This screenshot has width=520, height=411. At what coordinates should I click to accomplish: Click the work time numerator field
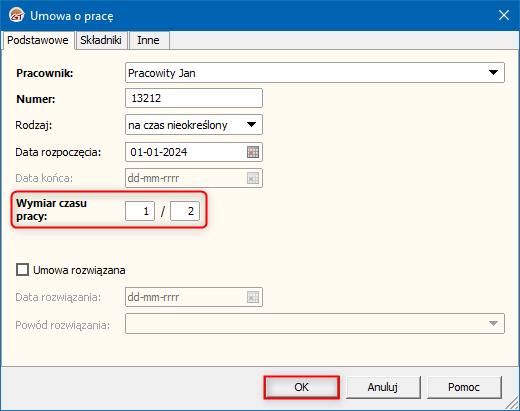[140, 211]
